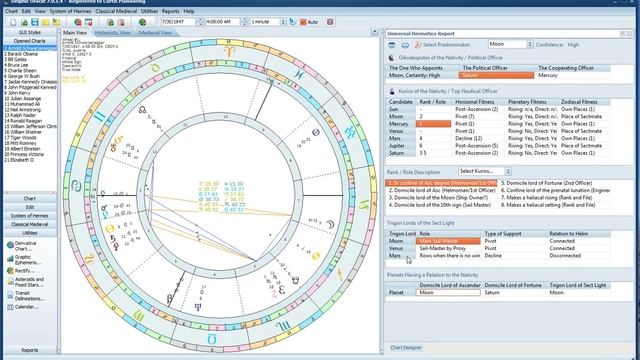640x360 pixels.
Task: Click the orange Saturn Political Officer cell
Action: pos(496,76)
